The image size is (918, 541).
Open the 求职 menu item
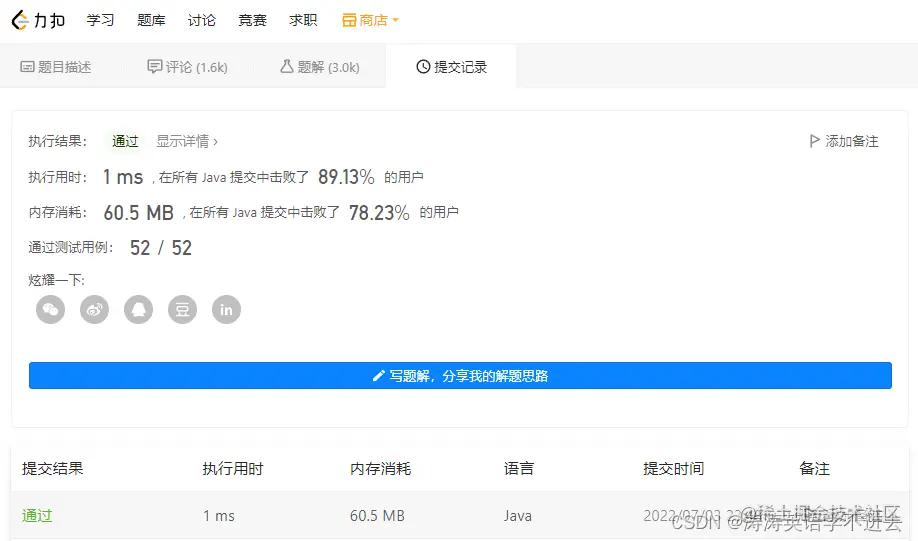(x=303, y=20)
